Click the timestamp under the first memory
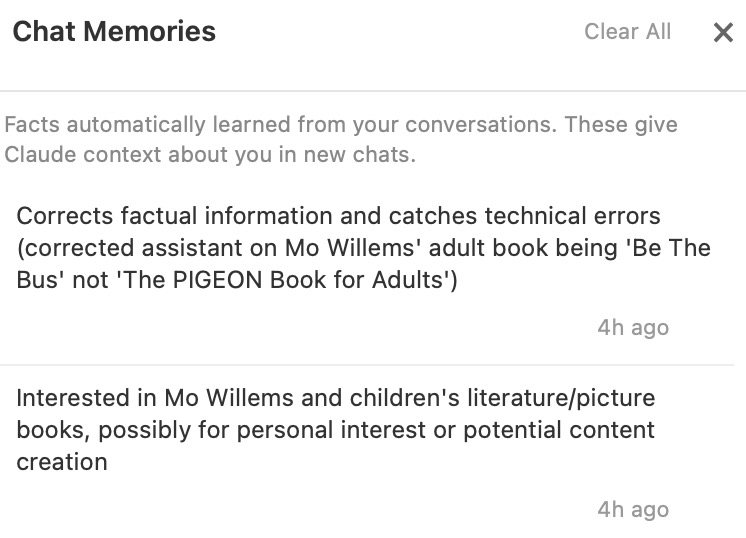Screen dimensions: 746x538 tap(633, 328)
